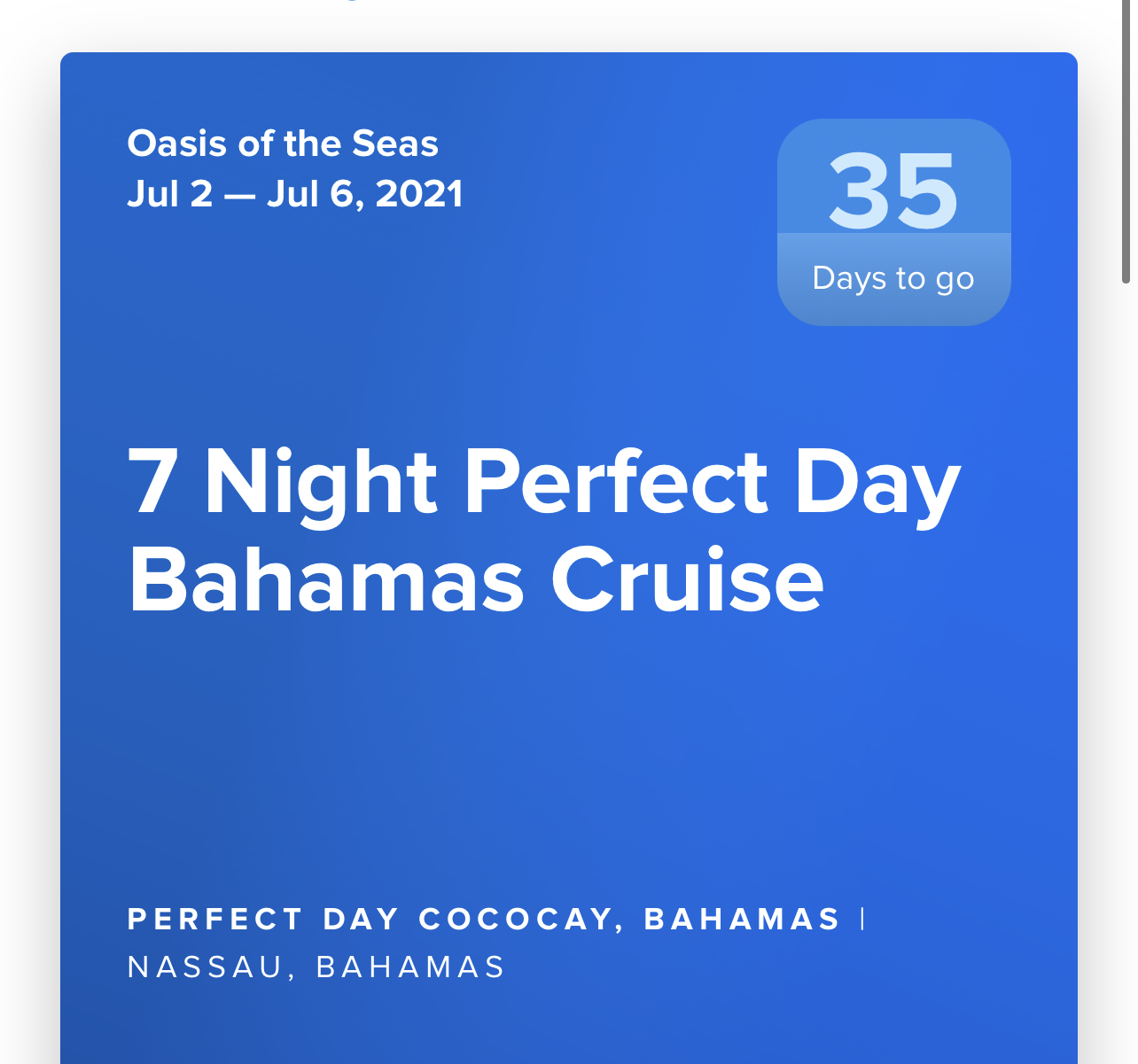Click the vertical page scrollbar thumb

[x=1126, y=142]
